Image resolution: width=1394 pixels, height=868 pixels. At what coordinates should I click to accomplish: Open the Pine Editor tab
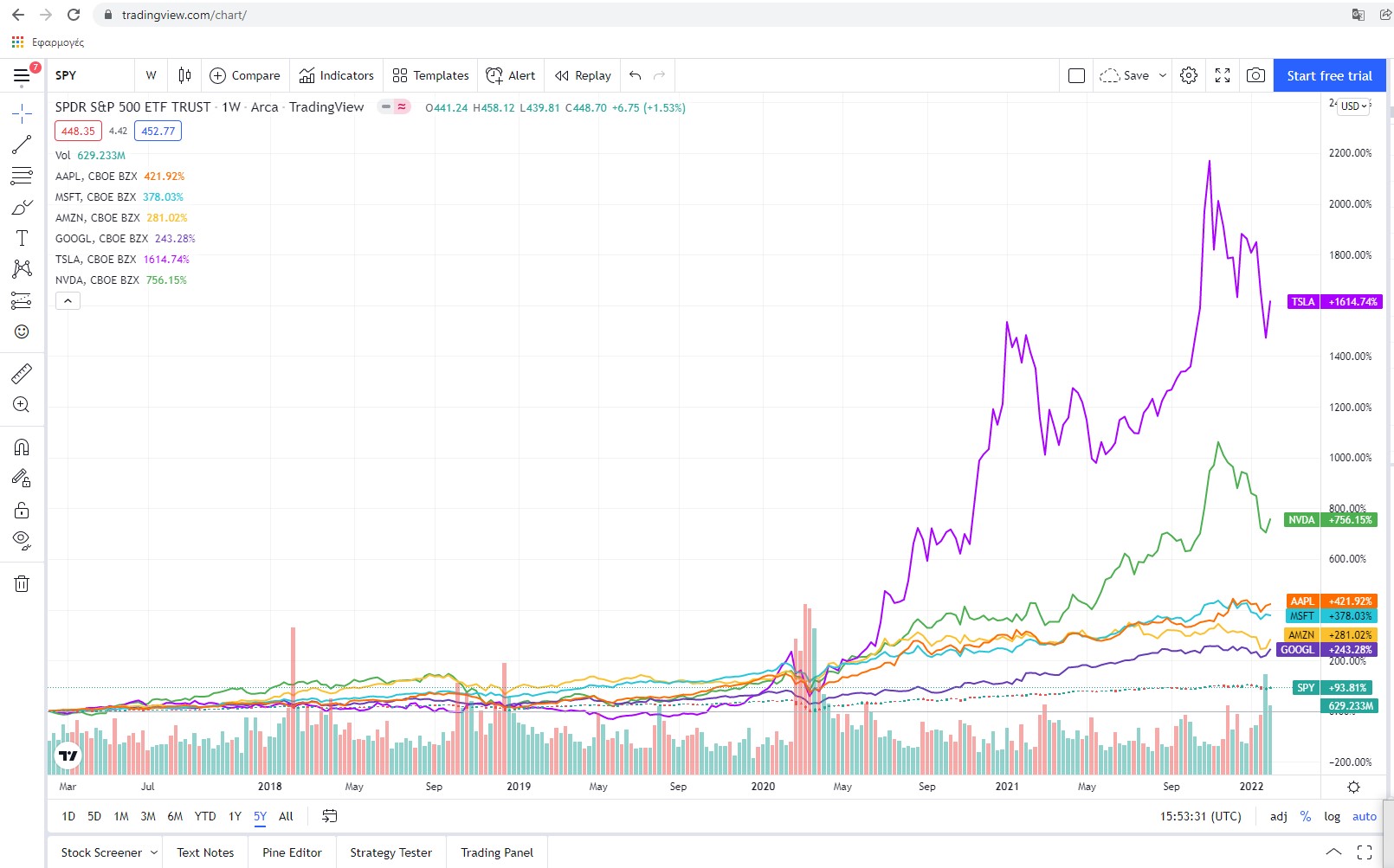292,852
